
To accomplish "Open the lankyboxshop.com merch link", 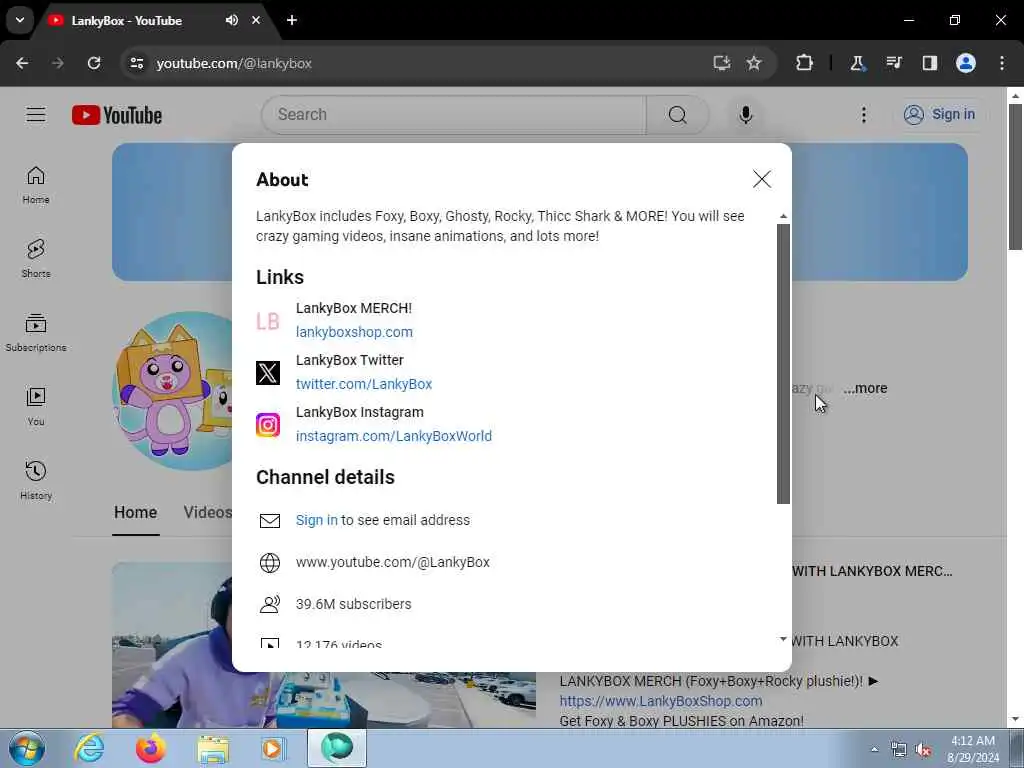I will click(354, 332).
